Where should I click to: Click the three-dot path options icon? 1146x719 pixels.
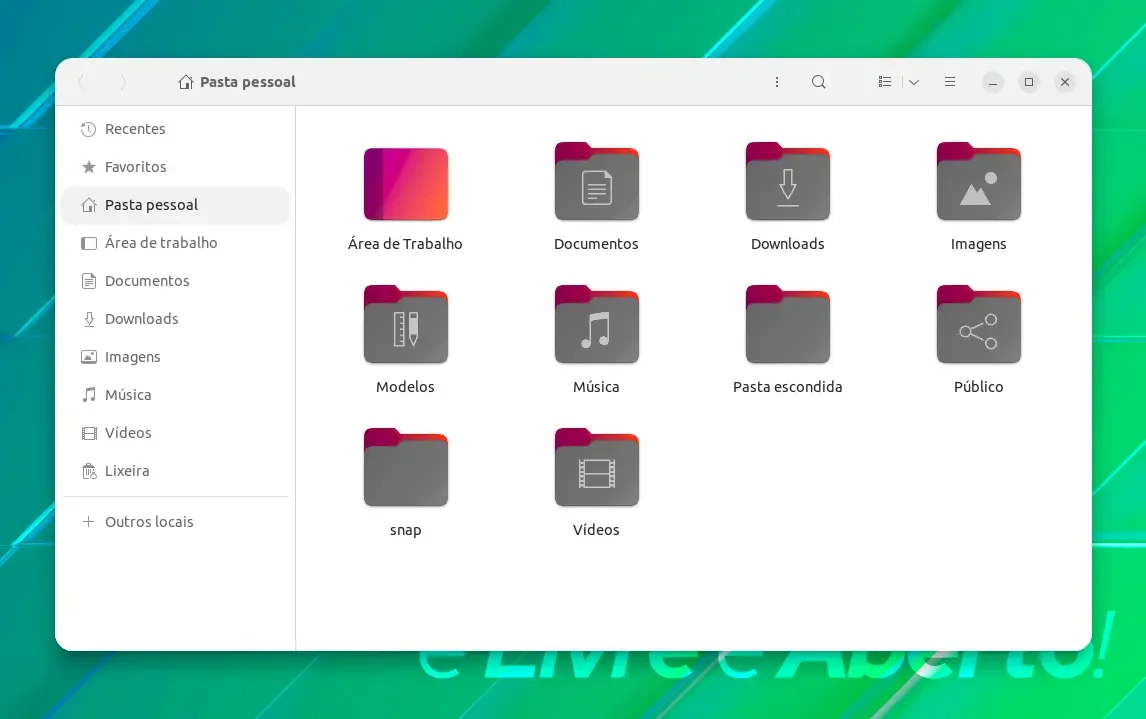(777, 82)
